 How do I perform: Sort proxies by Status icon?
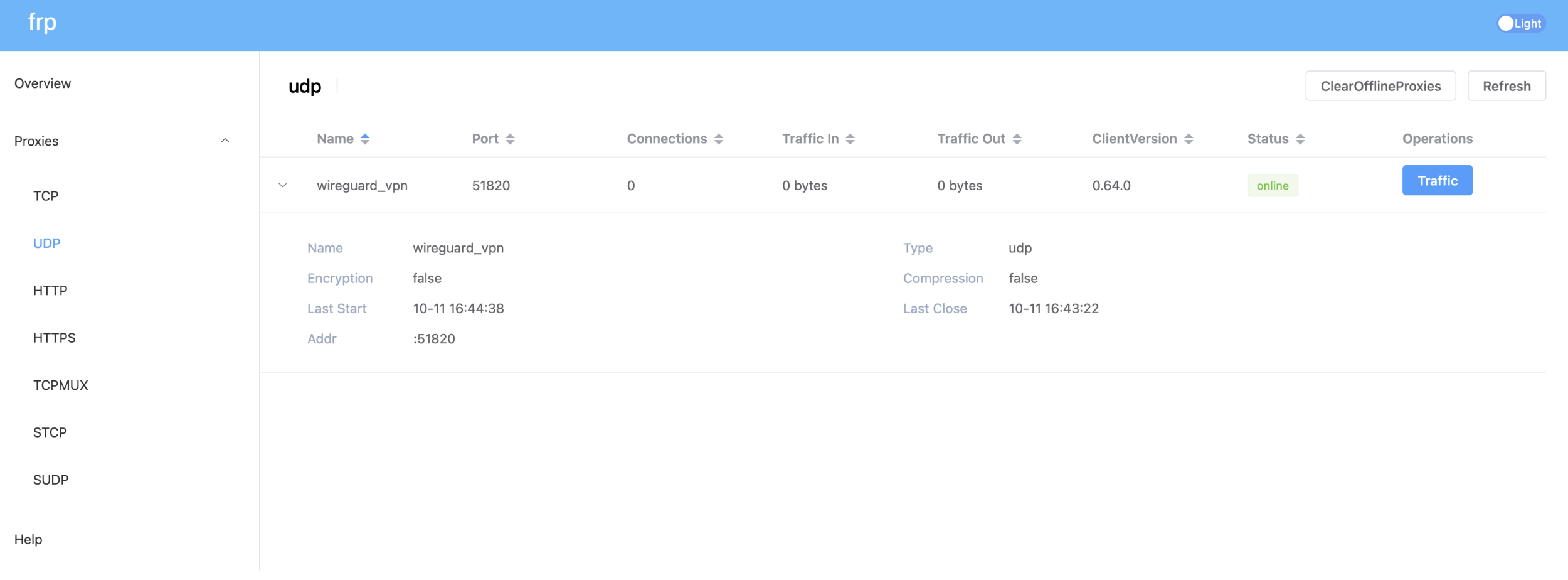pos(1300,139)
